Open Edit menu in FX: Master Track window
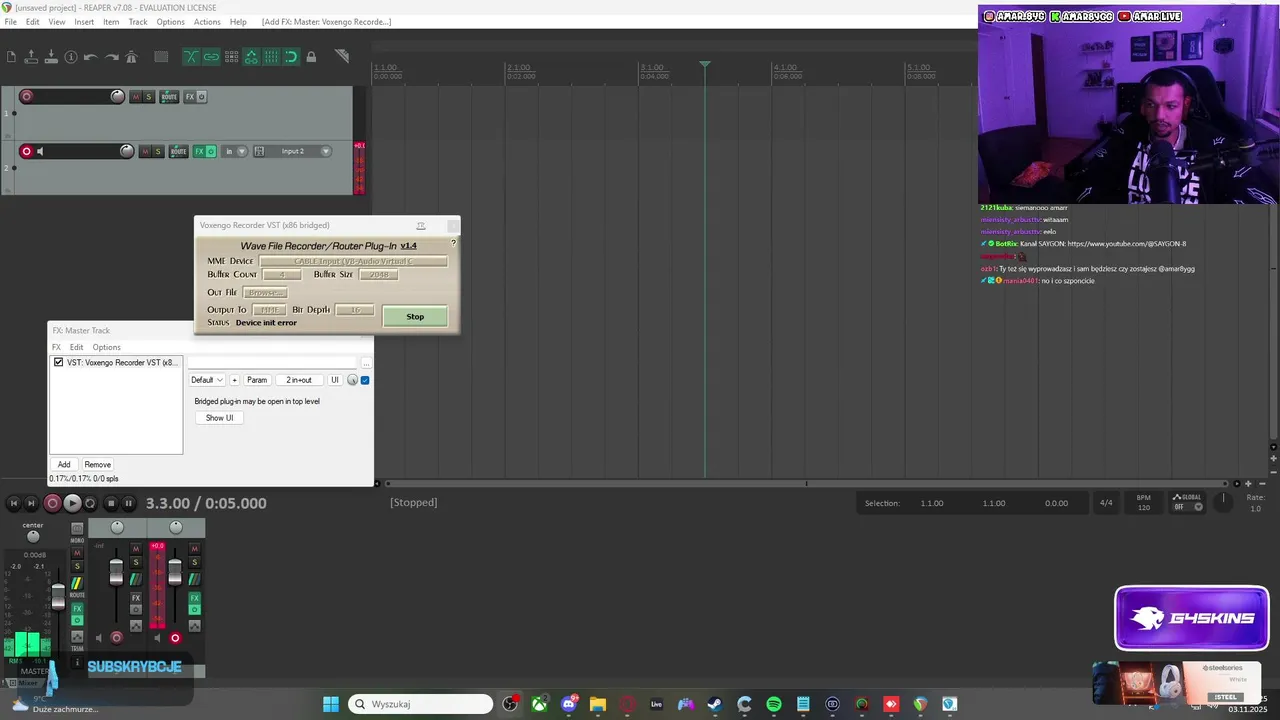 pyautogui.click(x=76, y=347)
